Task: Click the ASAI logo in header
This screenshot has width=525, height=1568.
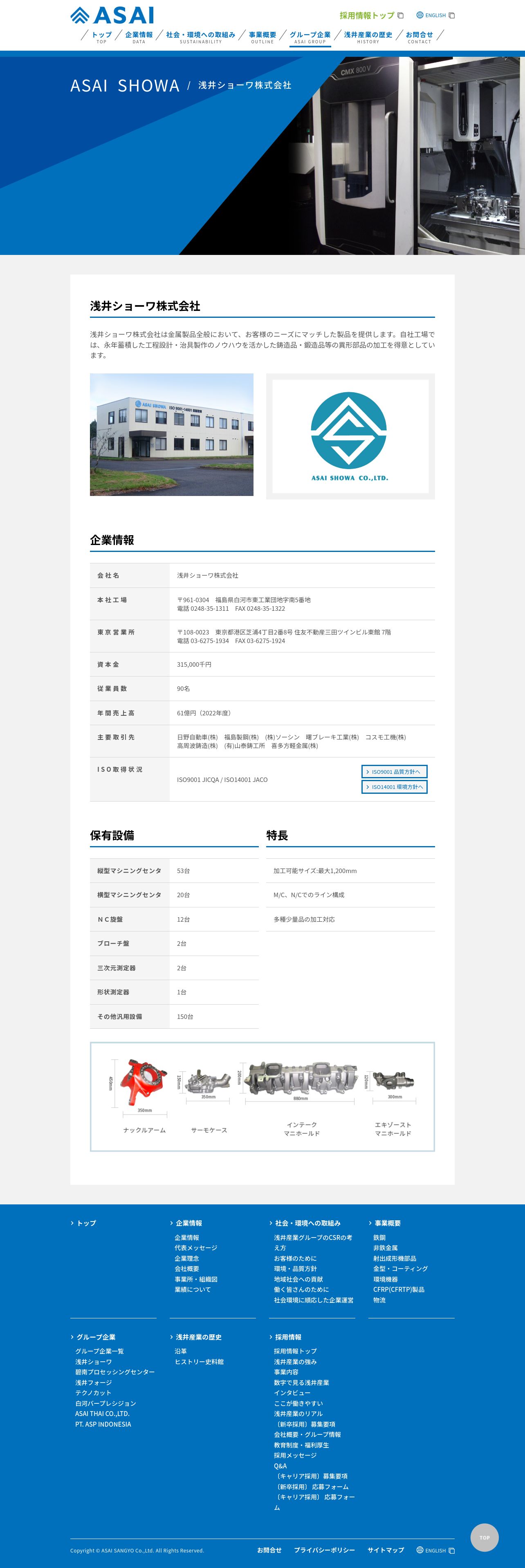Action: point(112,15)
